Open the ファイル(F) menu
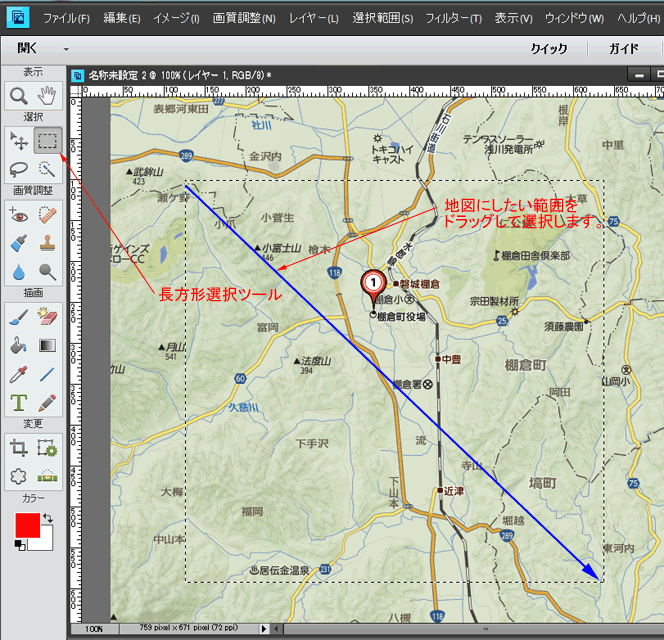This screenshot has height=640, width=664. tap(66, 18)
